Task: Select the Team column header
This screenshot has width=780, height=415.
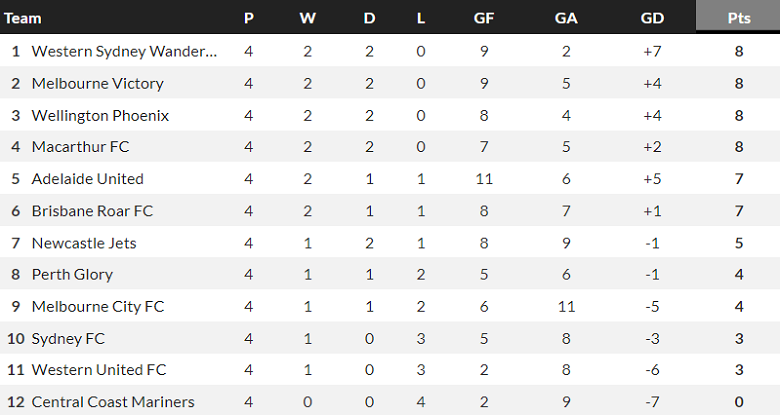Action: pos(23,18)
